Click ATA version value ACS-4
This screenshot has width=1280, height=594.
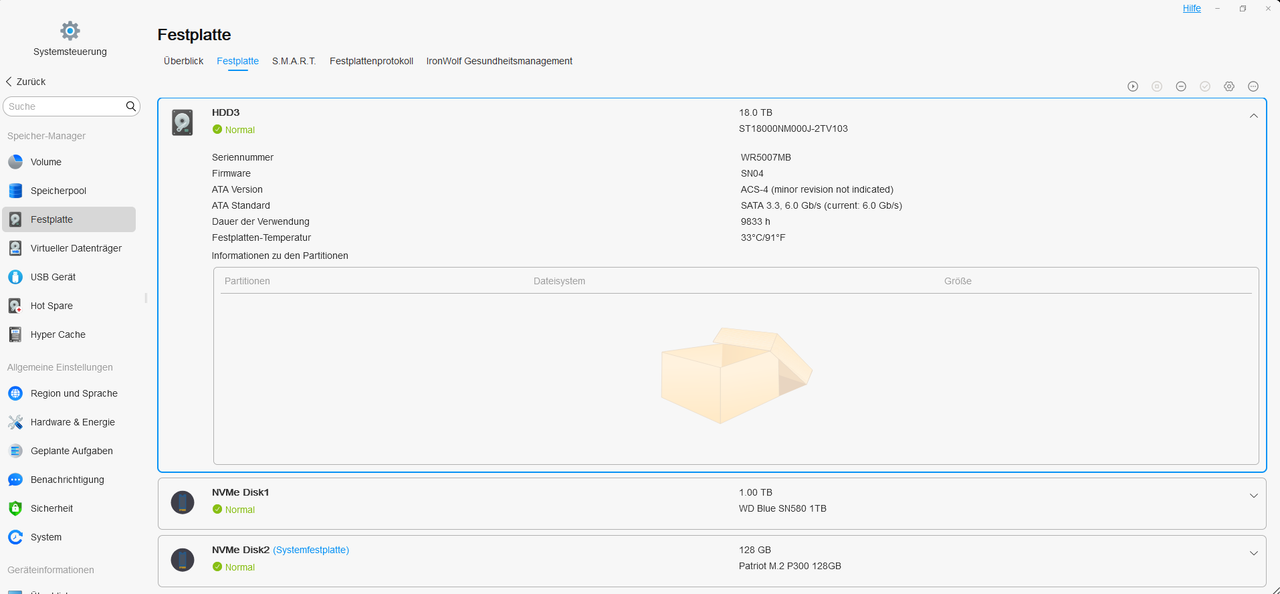click(817, 189)
